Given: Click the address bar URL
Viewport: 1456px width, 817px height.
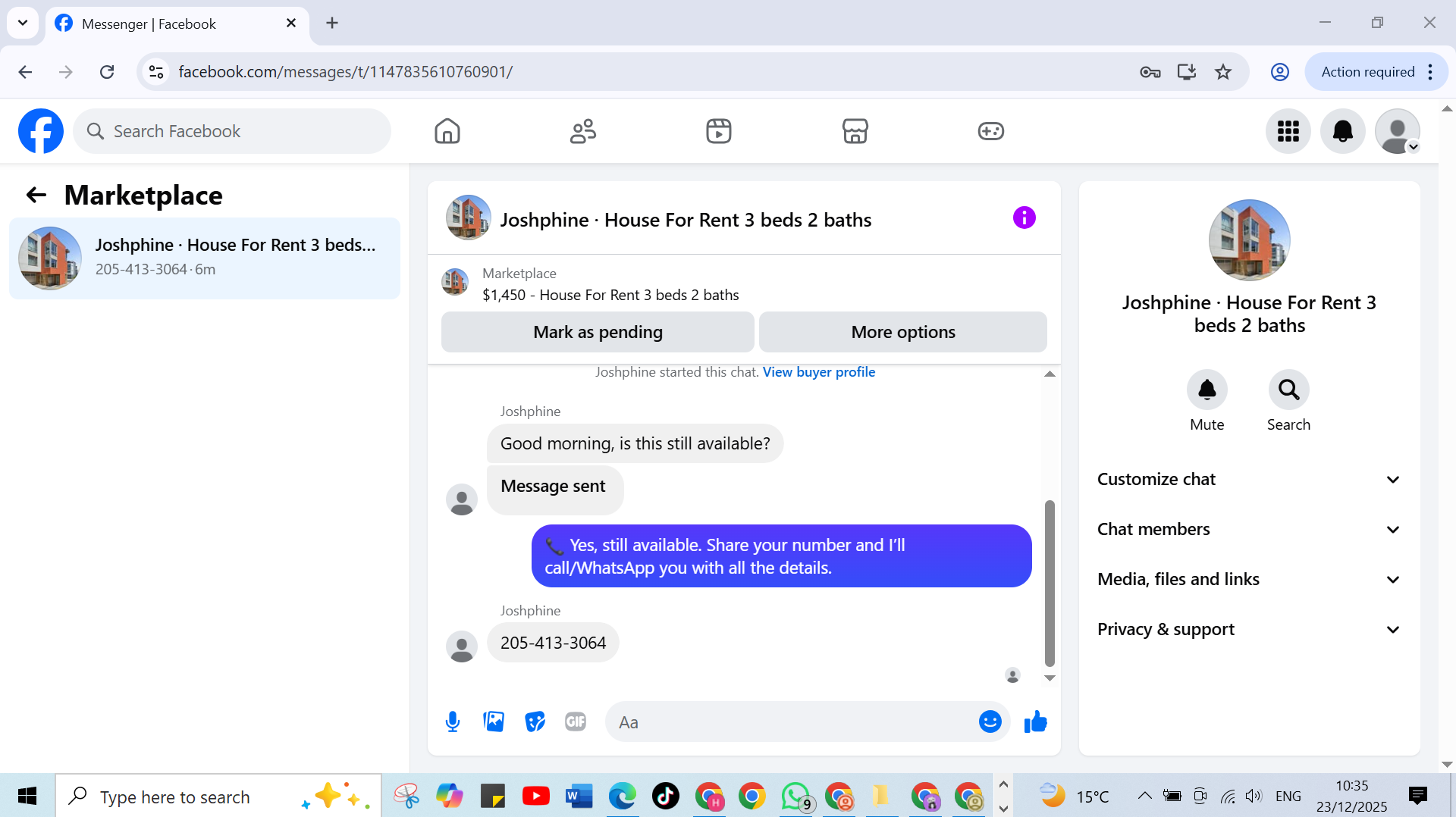Looking at the screenshot, I should pyautogui.click(x=345, y=72).
